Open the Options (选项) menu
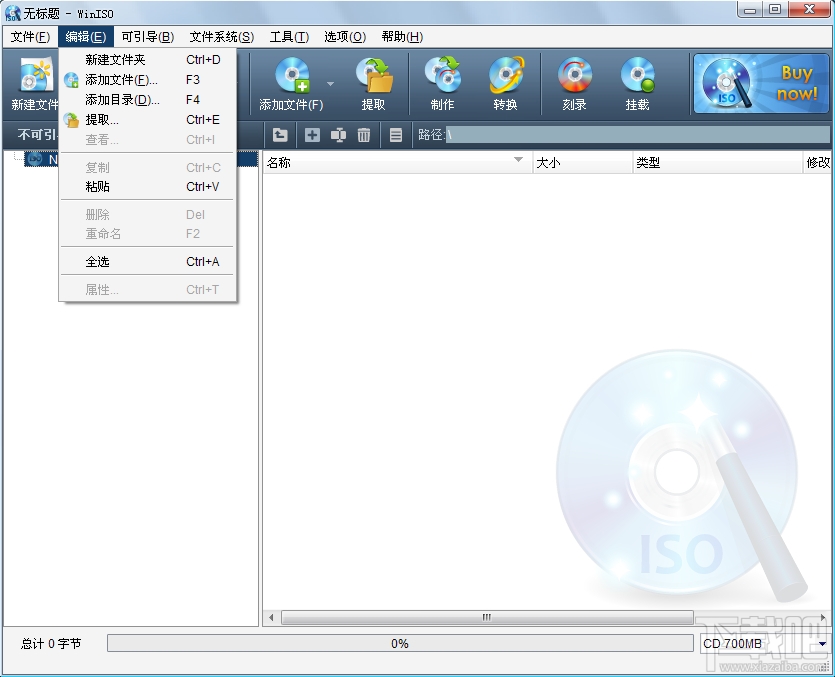 [345, 37]
